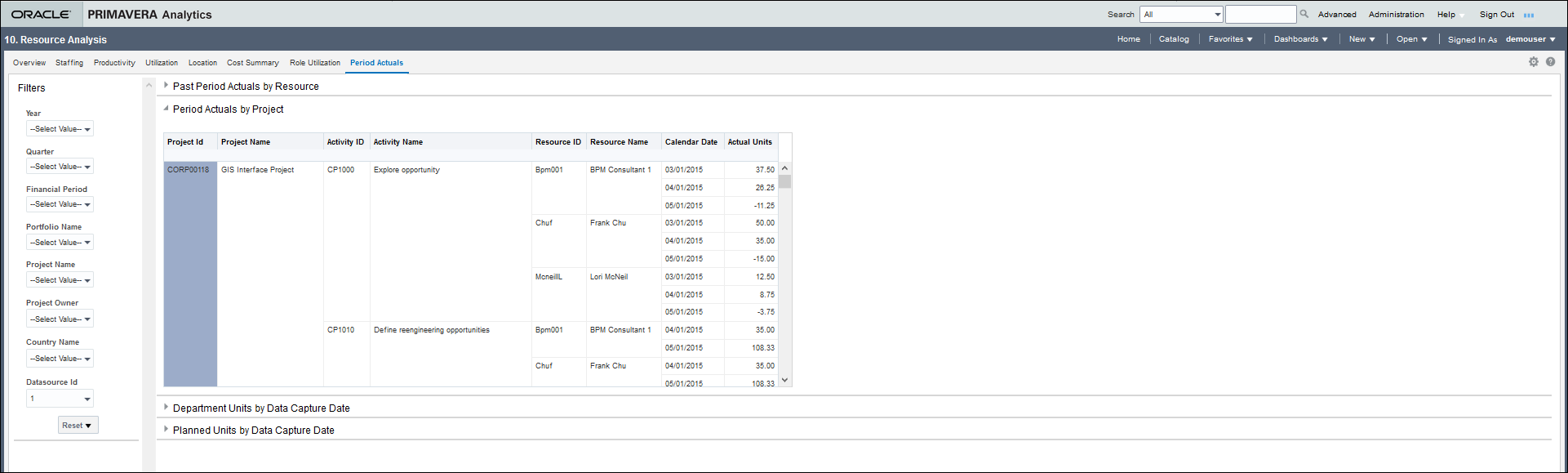The width and height of the screenshot is (1568, 473).
Task: Expand Past Period Actuals by Resource section
Action: (166, 85)
